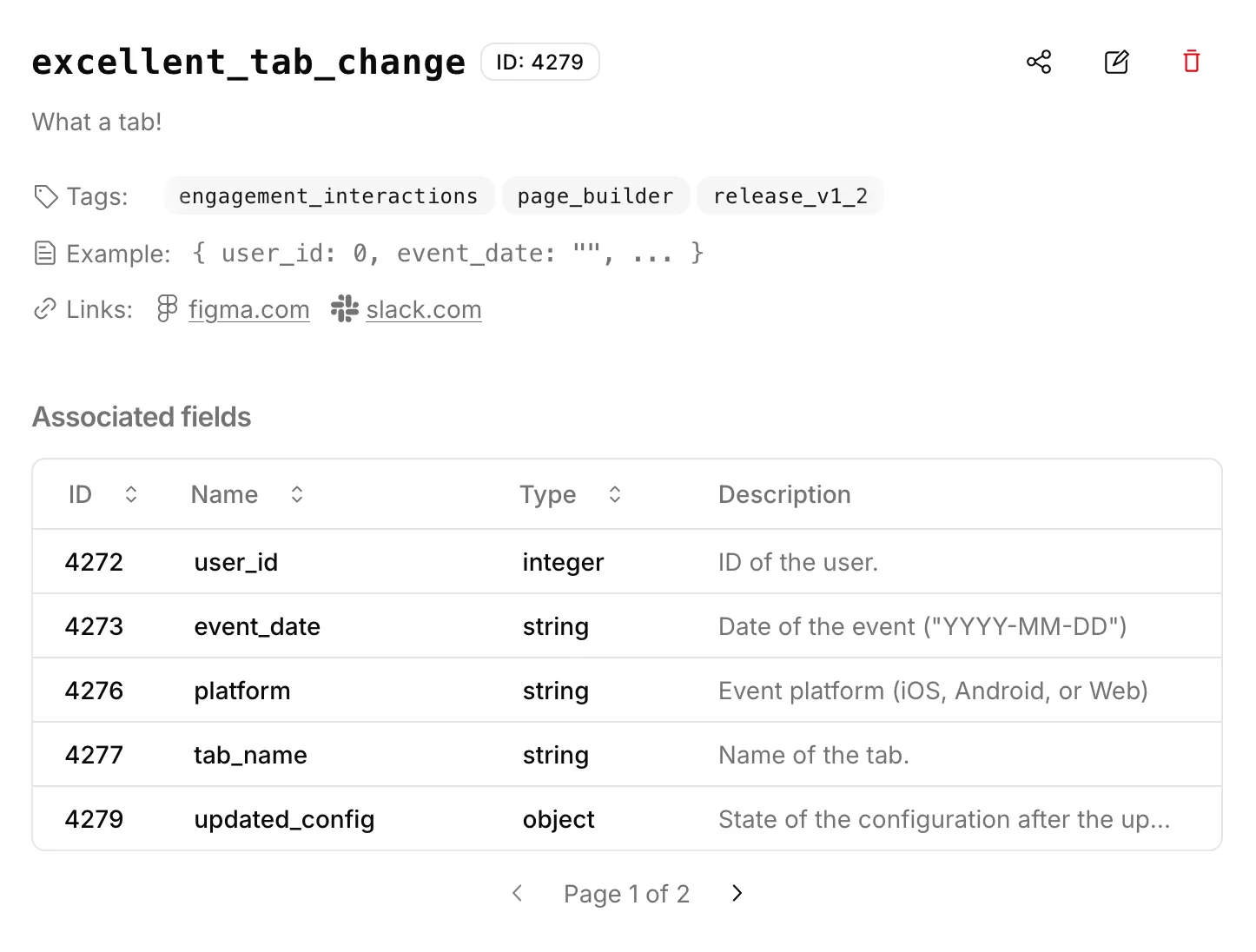Delete the event using the red trash icon
The width and height of the screenshot is (1256, 952).
[1191, 62]
